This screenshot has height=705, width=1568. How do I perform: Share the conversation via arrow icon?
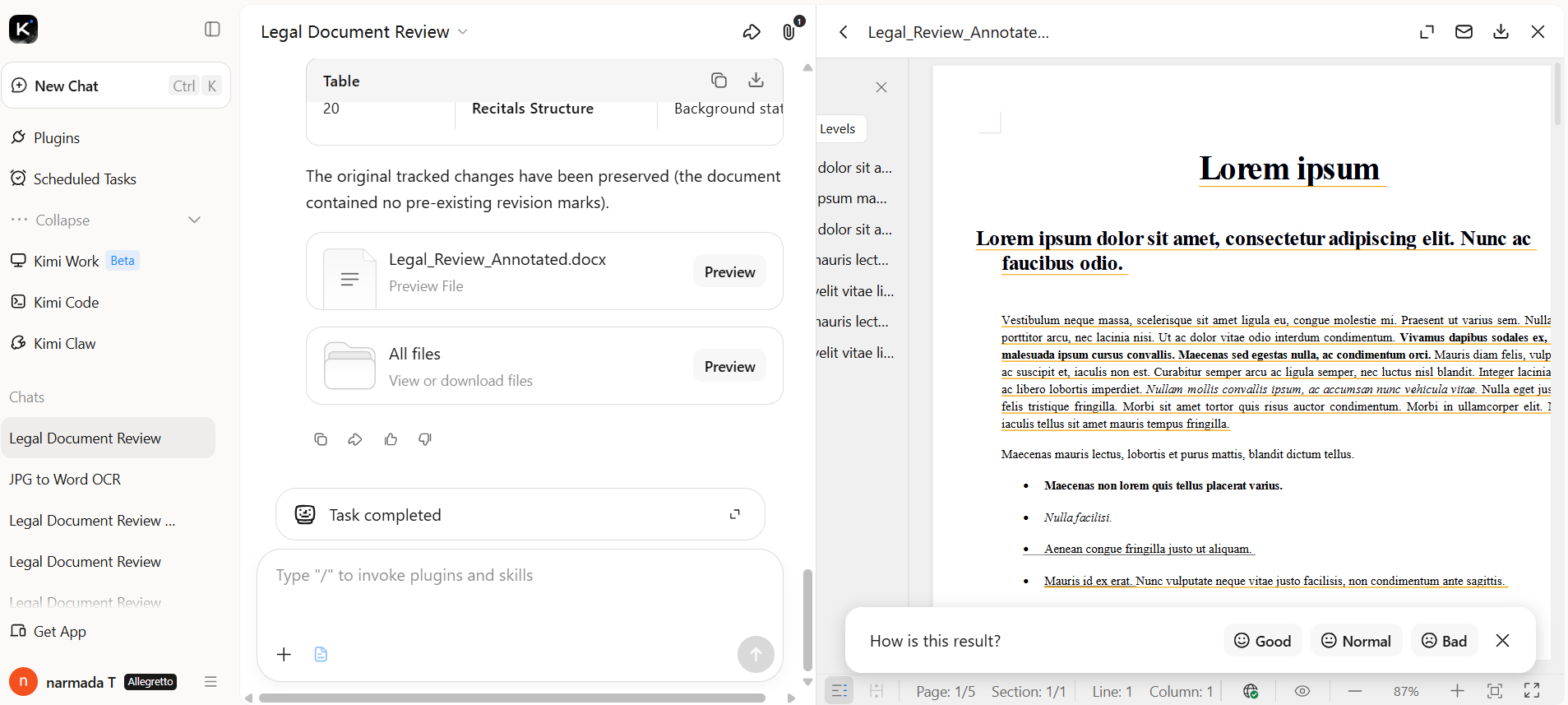coord(752,31)
